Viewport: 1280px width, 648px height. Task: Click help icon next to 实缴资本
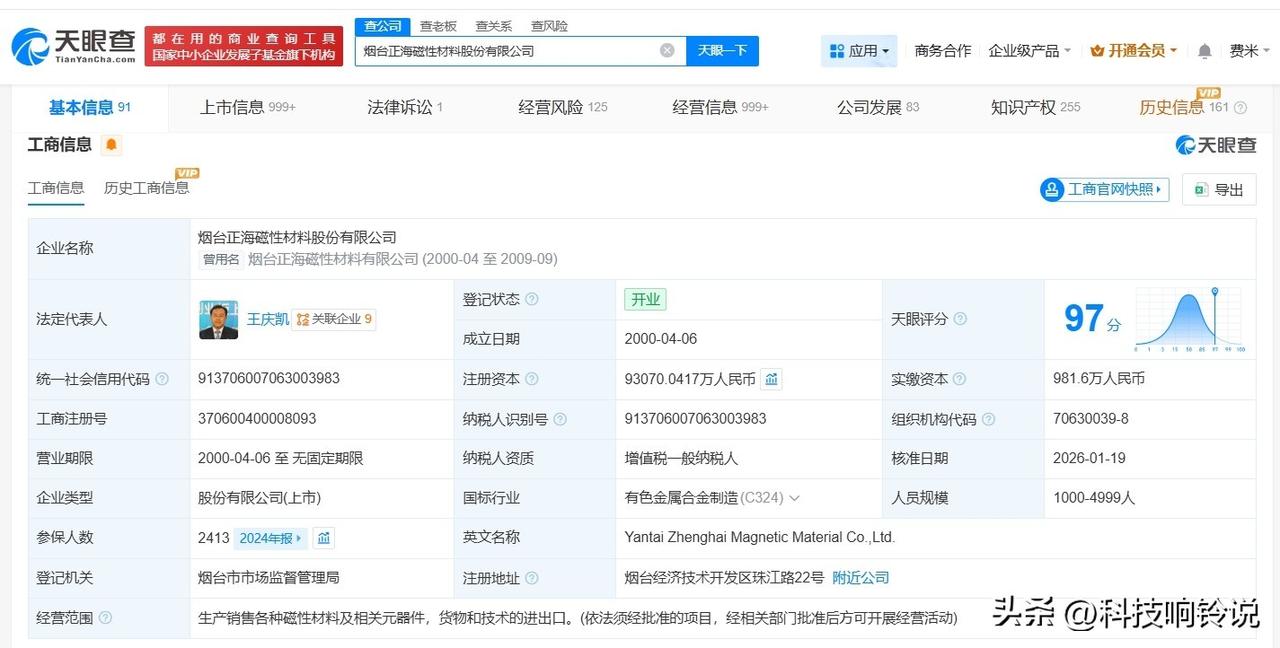click(x=960, y=379)
